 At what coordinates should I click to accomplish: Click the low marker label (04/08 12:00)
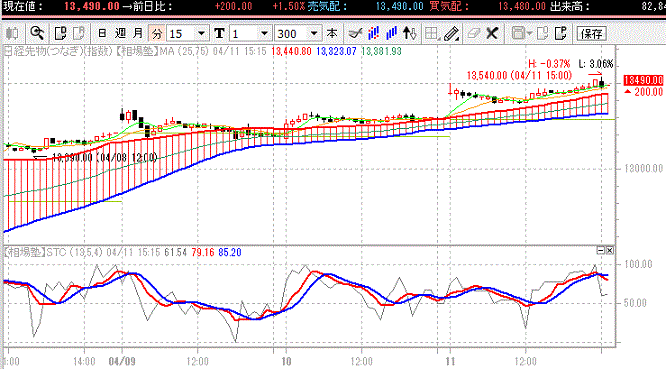[105, 158]
